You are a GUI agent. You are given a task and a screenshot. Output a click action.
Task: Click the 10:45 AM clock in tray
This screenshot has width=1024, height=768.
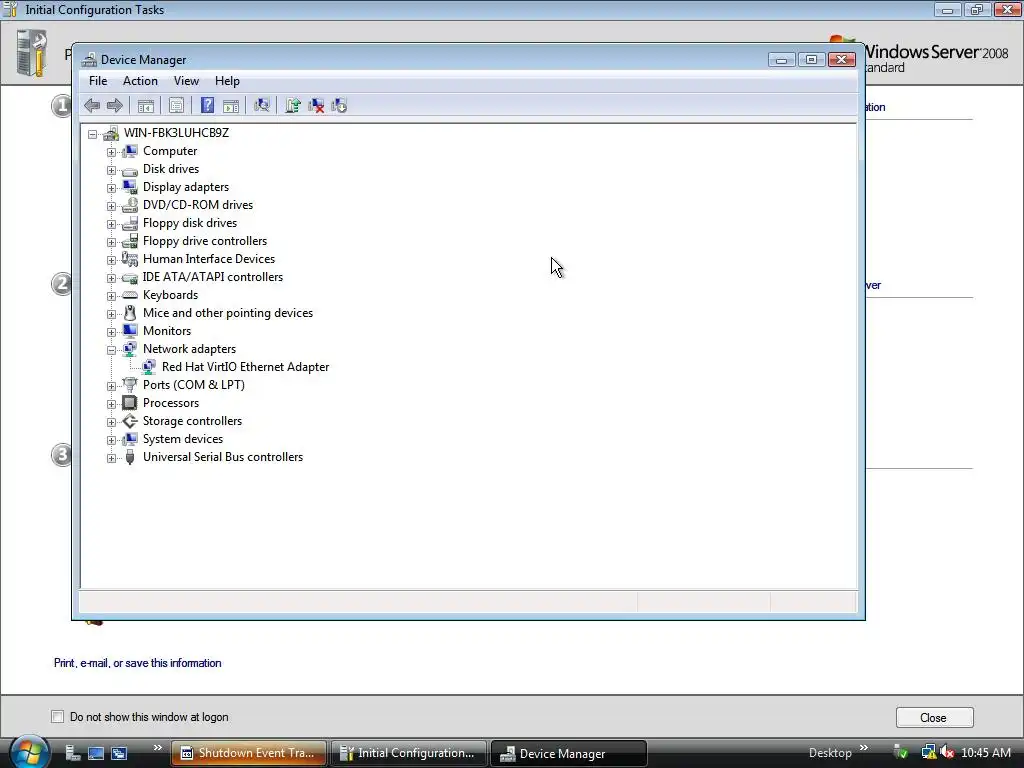click(x=986, y=753)
